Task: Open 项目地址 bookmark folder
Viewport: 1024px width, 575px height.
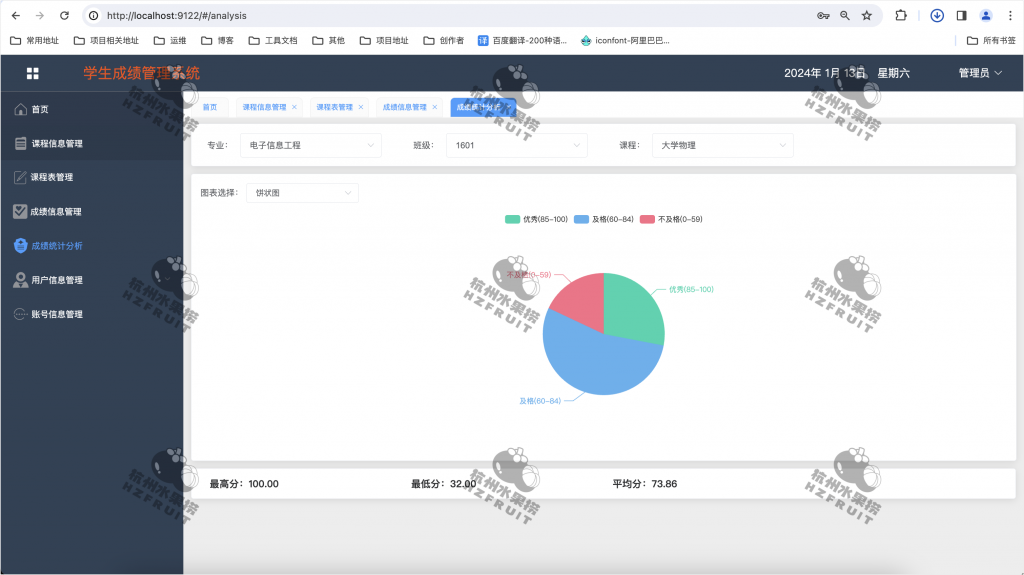Action: [384, 41]
